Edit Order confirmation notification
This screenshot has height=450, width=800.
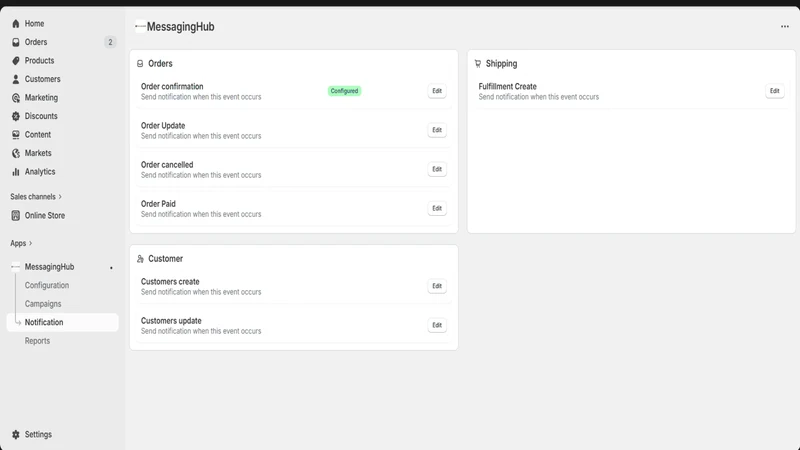[437, 91]
